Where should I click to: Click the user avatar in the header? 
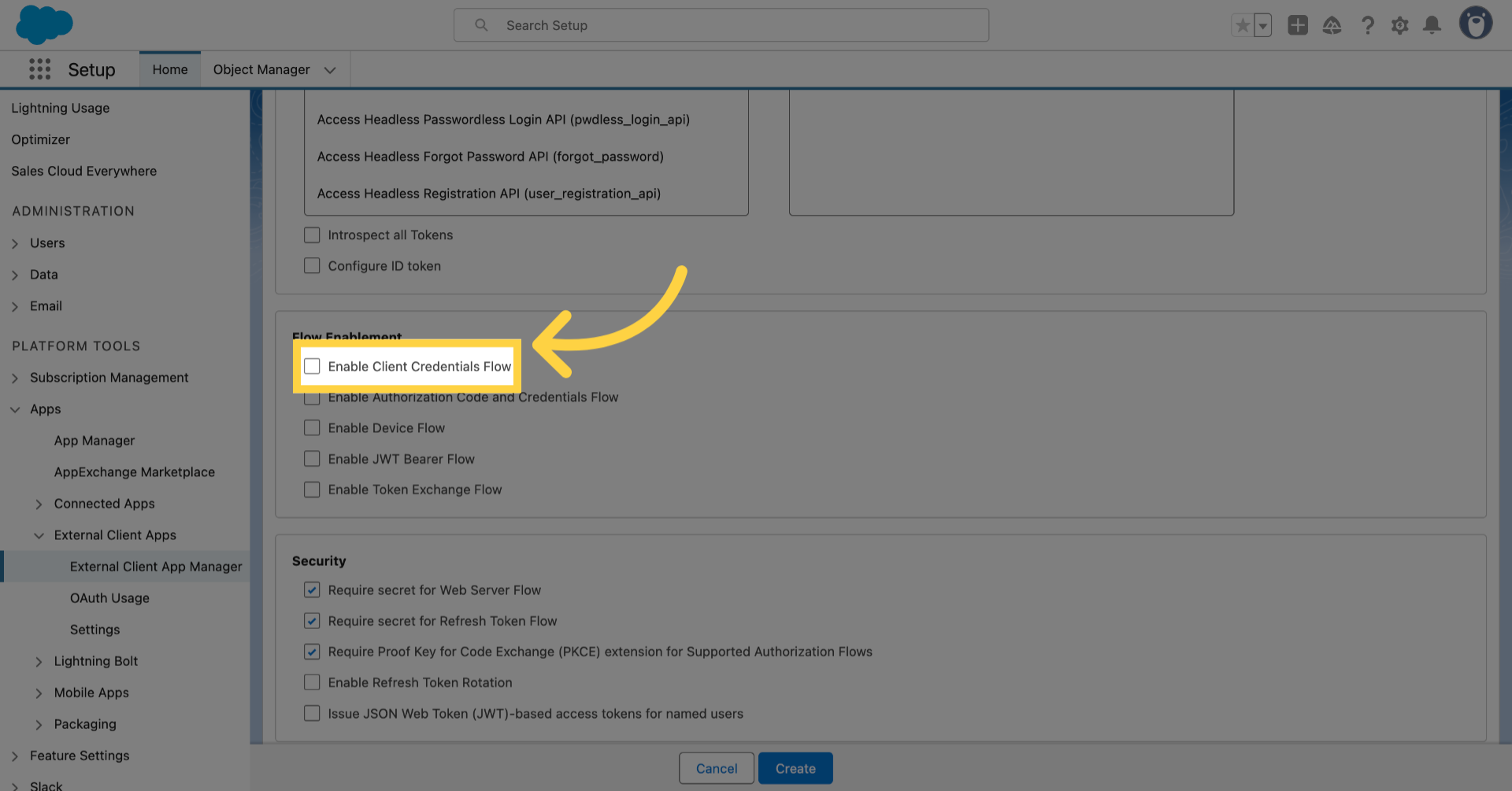click(1476, 22)
